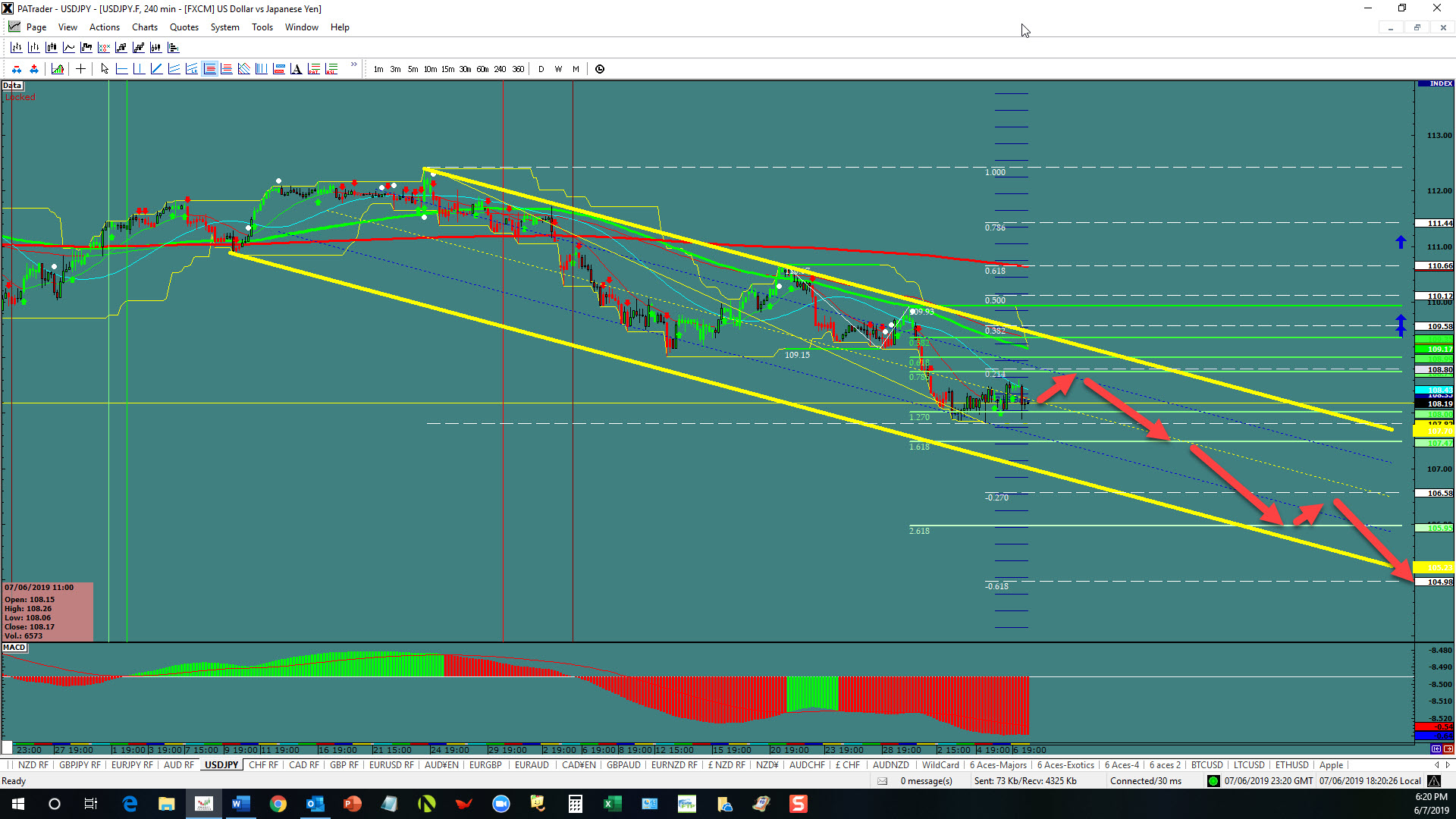Select the market profile chart icon
1456x819 pixels.
(174, 47)
